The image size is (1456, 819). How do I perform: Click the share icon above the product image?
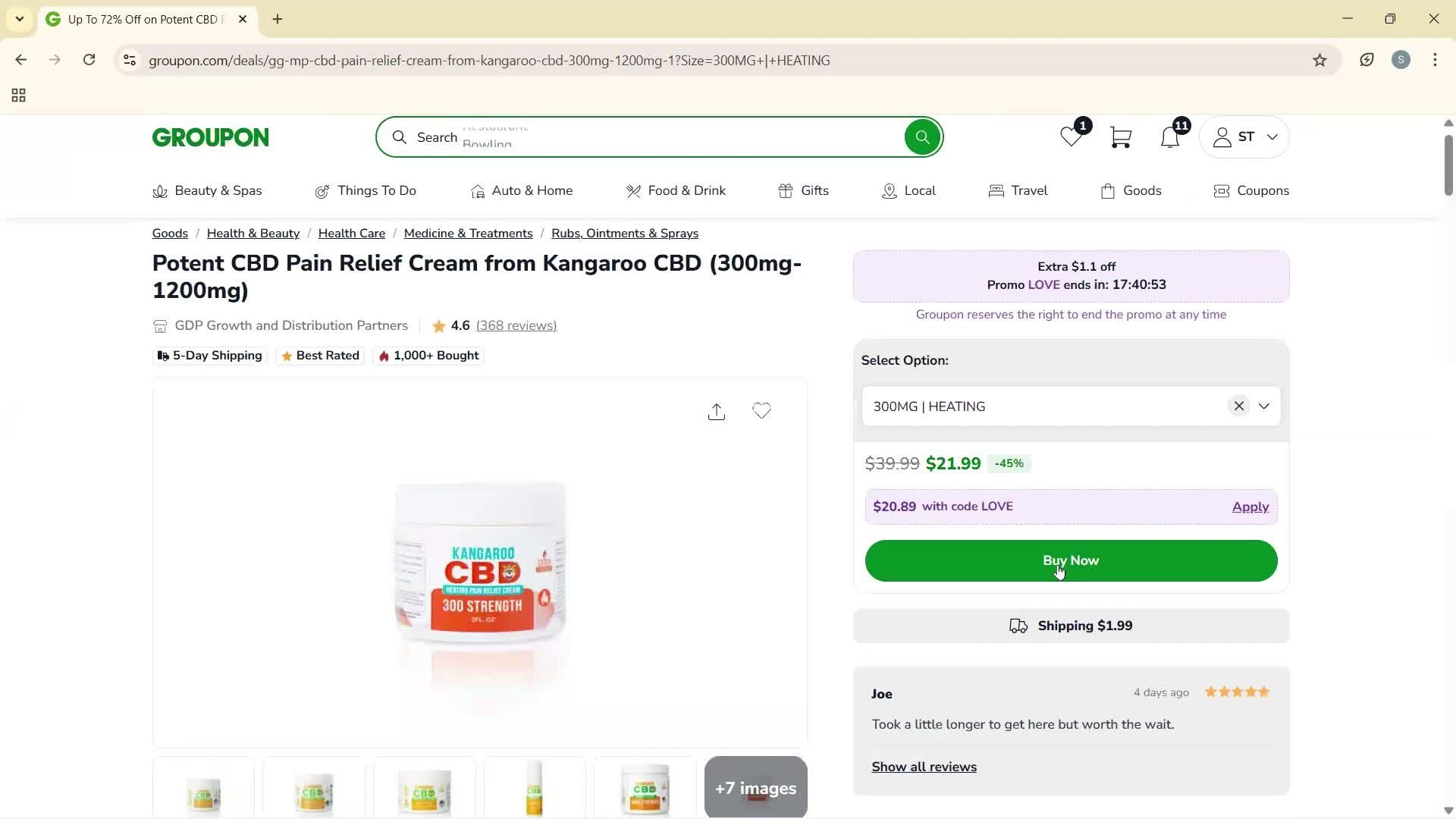click(x=717, y=411)
